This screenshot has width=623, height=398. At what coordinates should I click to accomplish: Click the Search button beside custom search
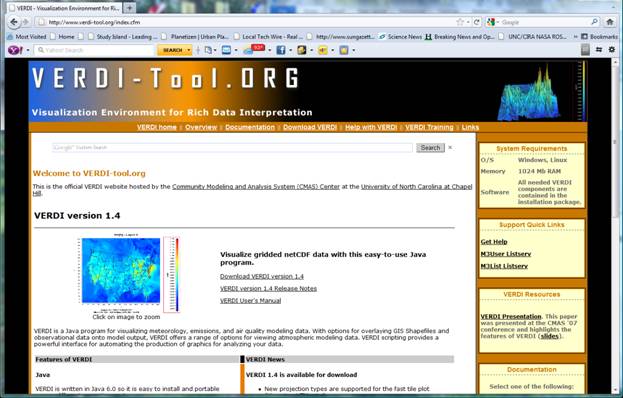pos(430,148)
